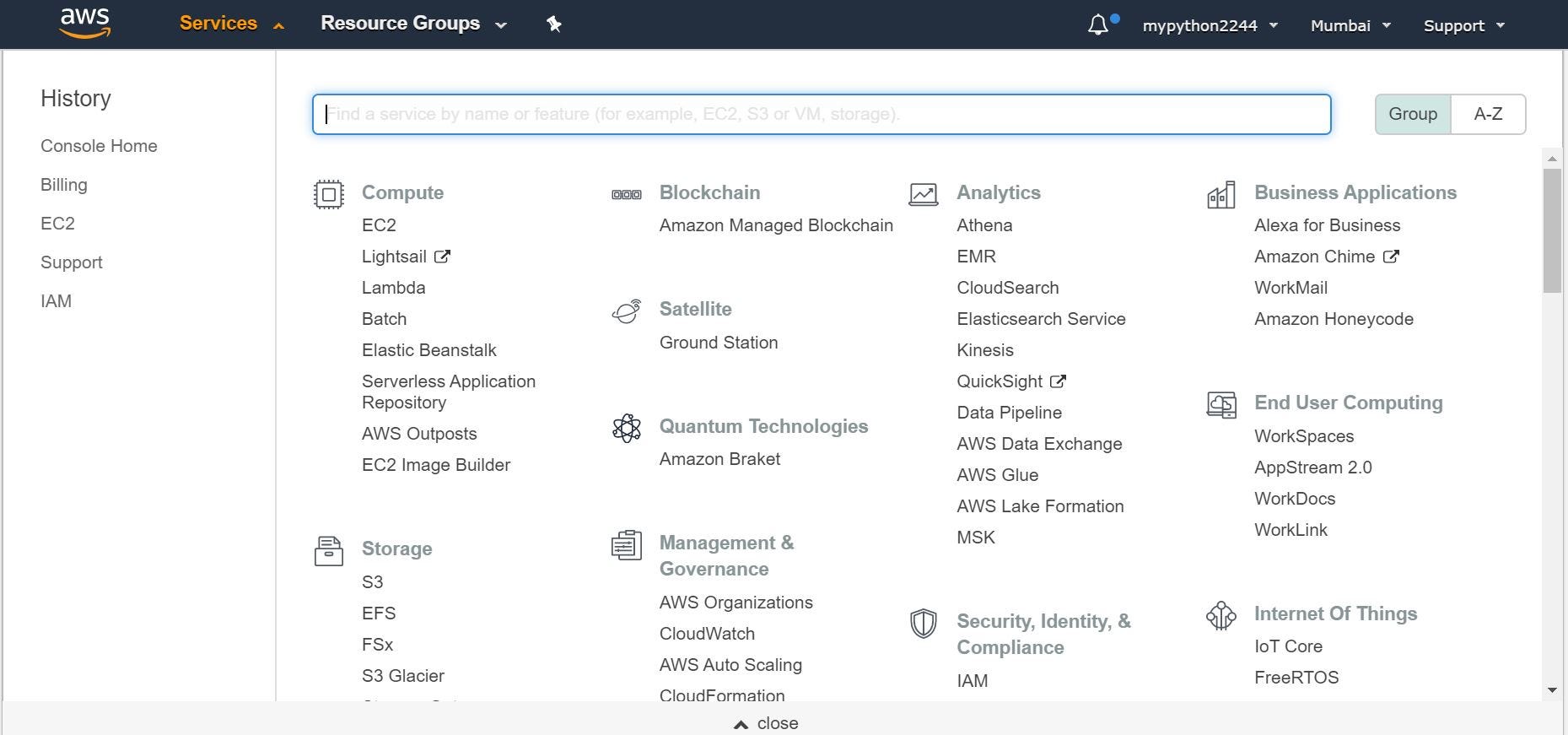The image size is (1568, 735).
Task: Open EC2 from History list
Action: click(x=57, y=224)
